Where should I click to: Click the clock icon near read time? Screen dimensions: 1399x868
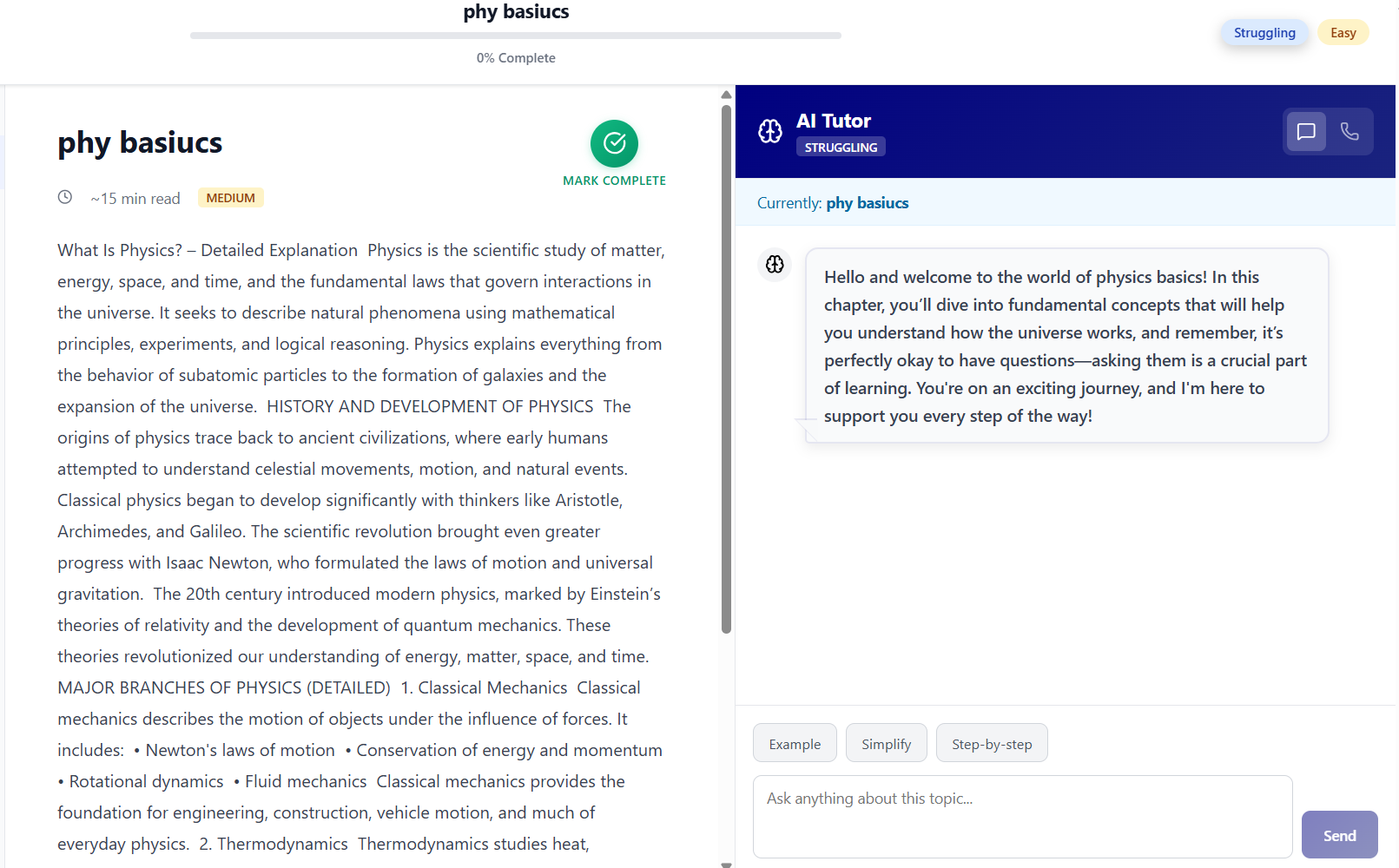coord(65,197)
